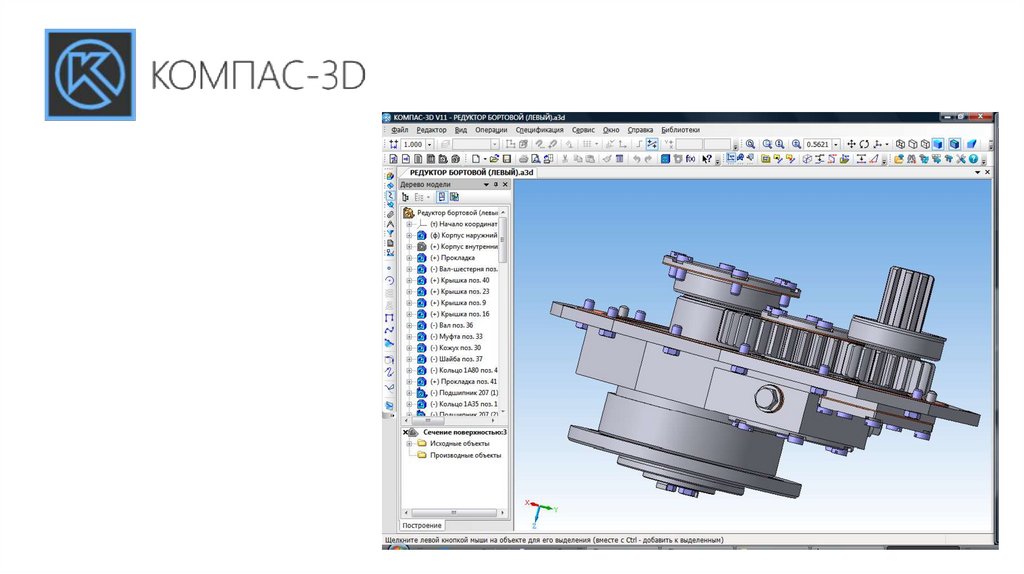Open the Спецификация menu

tap(539, 130)
